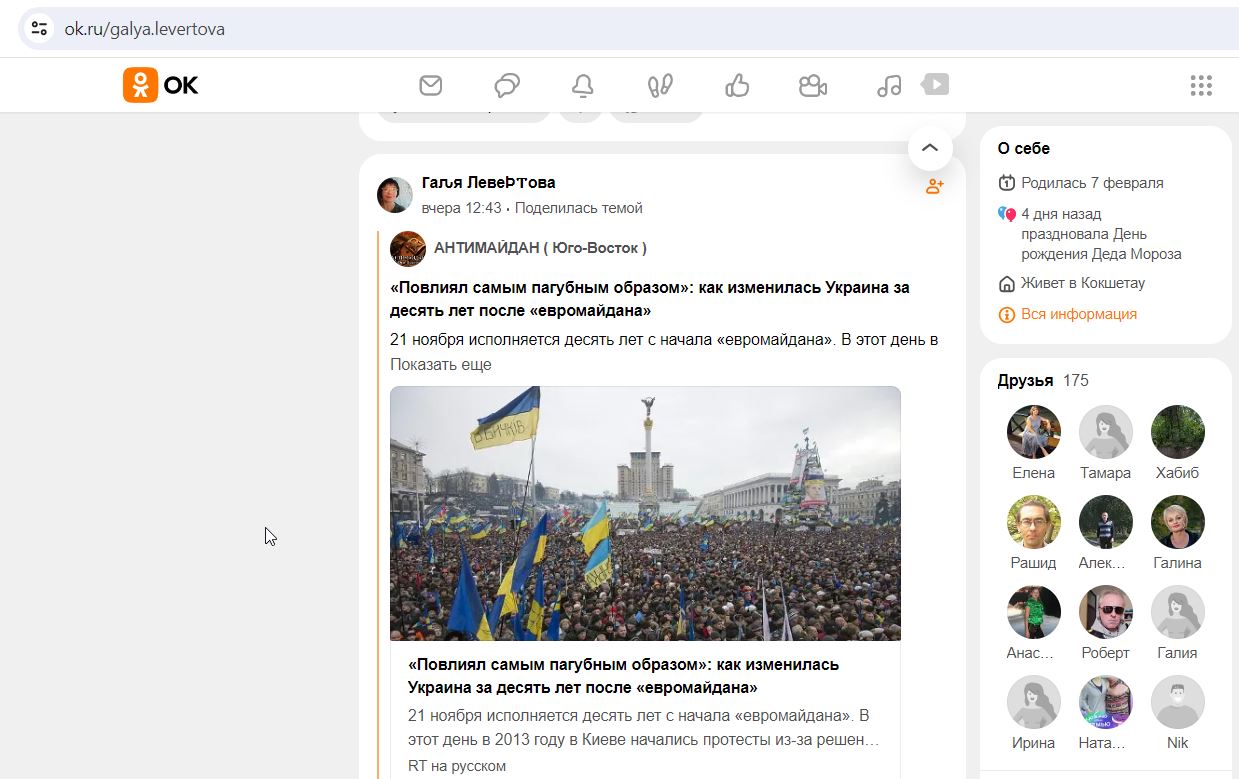The height and width of the screenshot is (779, 1239).
Task: Open the АНТИМАЙДАН ( Юго-Восток ) group link
Action: point(540,248)
